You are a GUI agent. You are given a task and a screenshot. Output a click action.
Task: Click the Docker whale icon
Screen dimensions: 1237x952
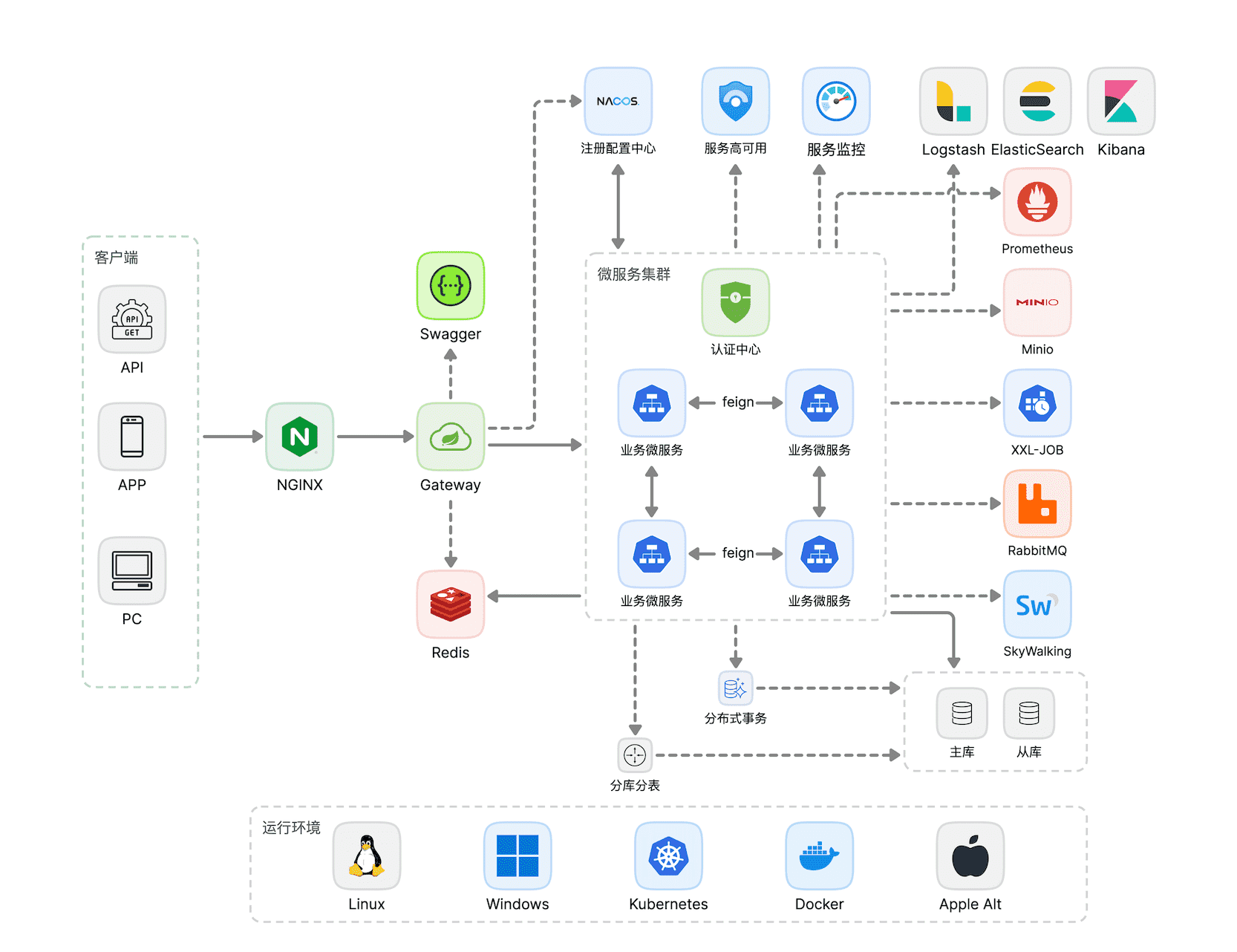820,855
